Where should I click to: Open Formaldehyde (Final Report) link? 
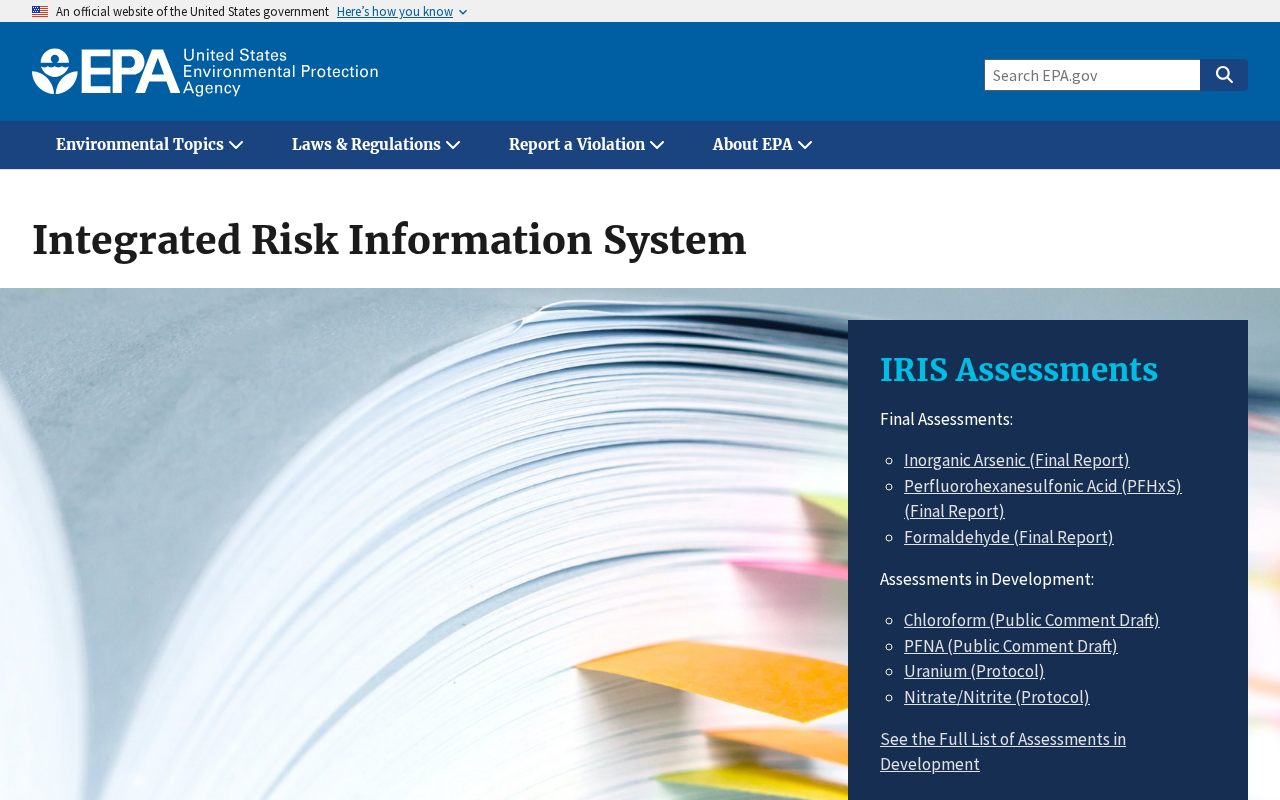[x=1009, y=537]
